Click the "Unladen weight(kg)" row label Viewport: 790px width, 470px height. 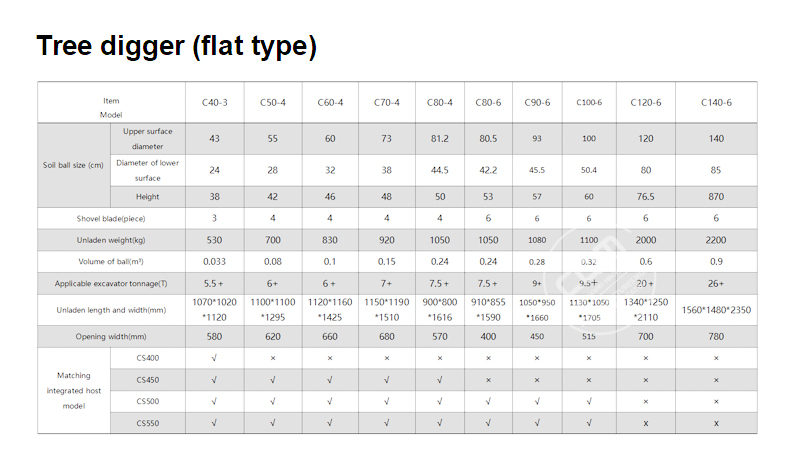(111, 241)
